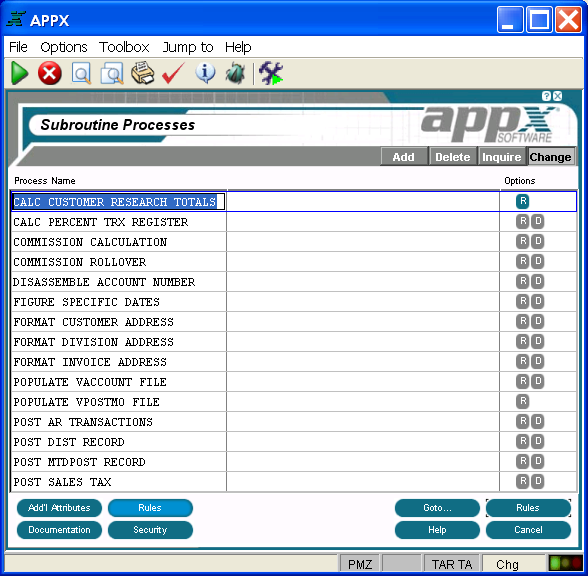Screen dimensions: 588x576
Task: Click the wrench tools toolbar icon
Action: [x=271, y=73]
